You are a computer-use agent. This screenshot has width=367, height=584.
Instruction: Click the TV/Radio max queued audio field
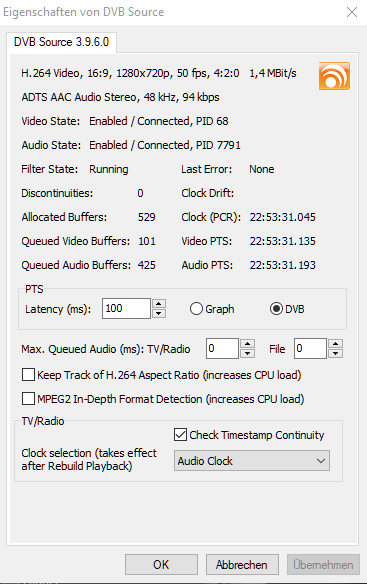[x=222, y=349]
